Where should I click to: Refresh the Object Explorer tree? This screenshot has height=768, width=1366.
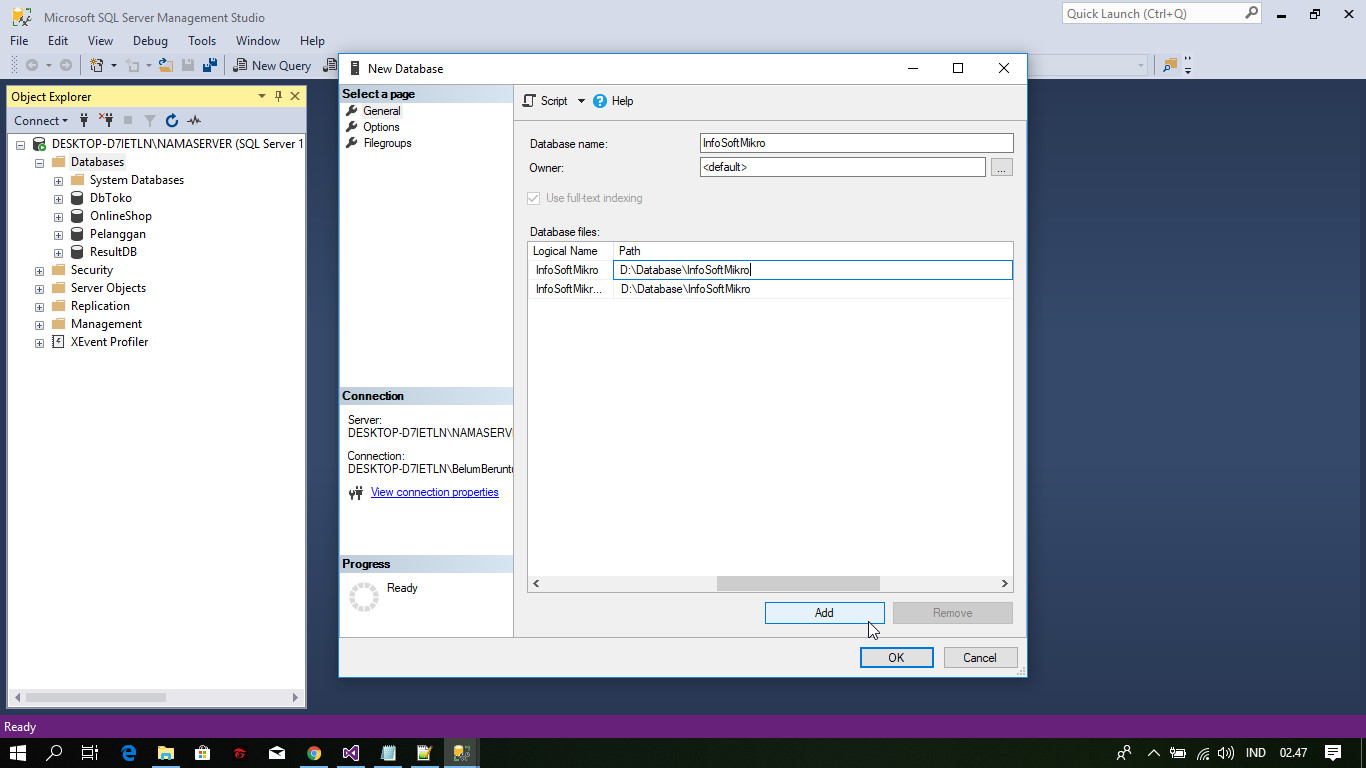171,120
